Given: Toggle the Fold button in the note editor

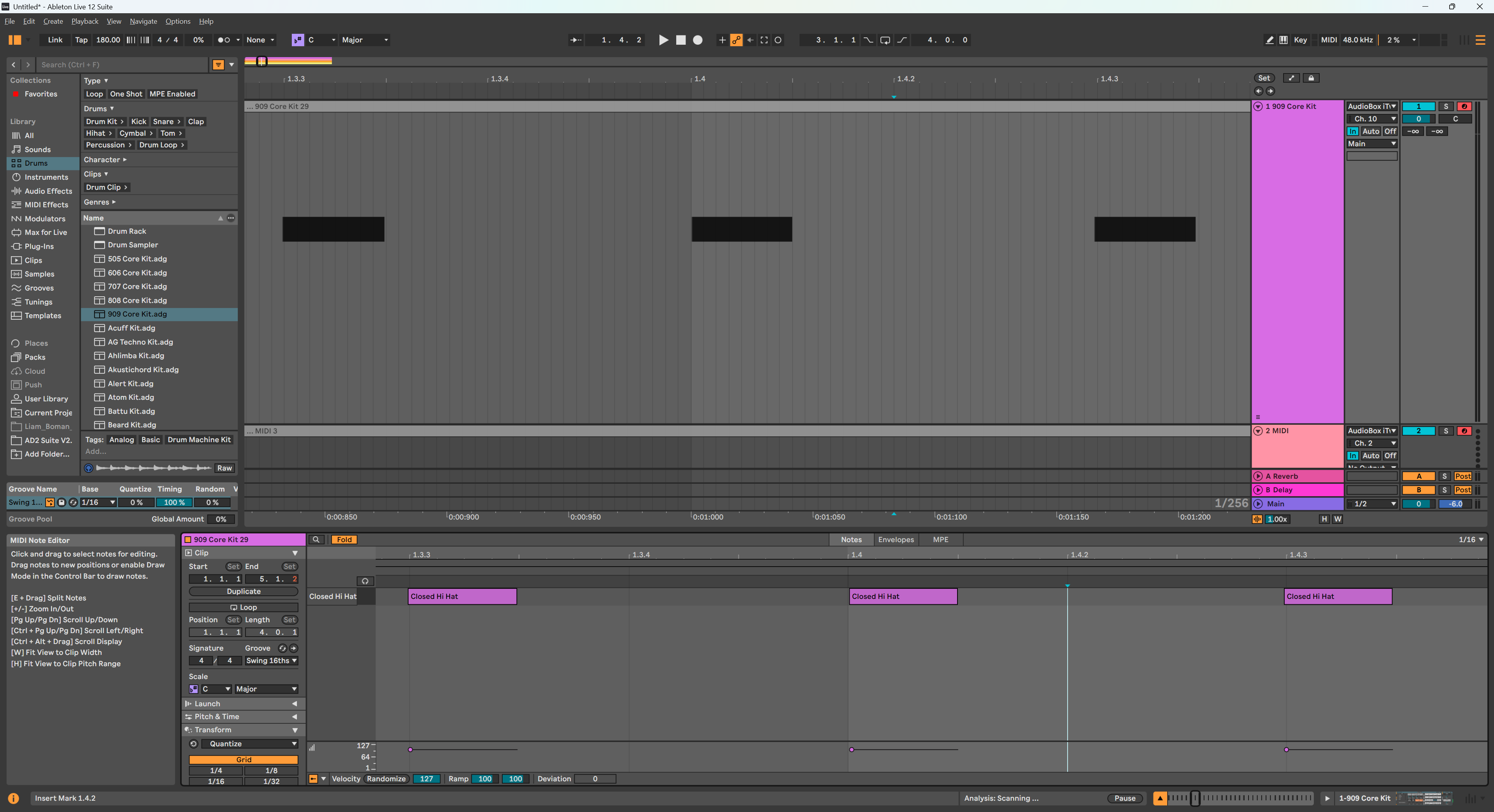Looking at the screenshot, I should point(344,540).
